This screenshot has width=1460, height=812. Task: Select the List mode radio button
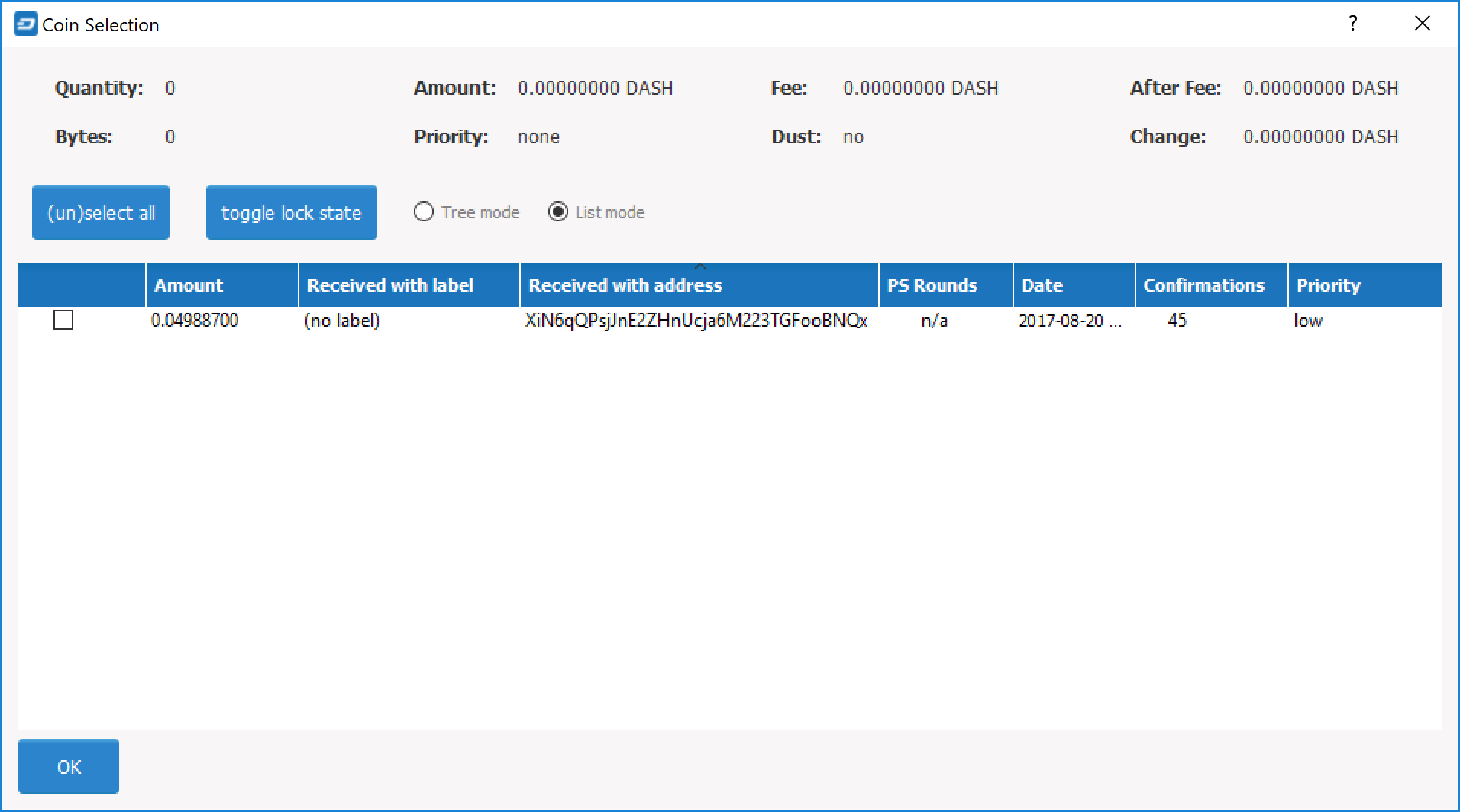tap(558, 212)
